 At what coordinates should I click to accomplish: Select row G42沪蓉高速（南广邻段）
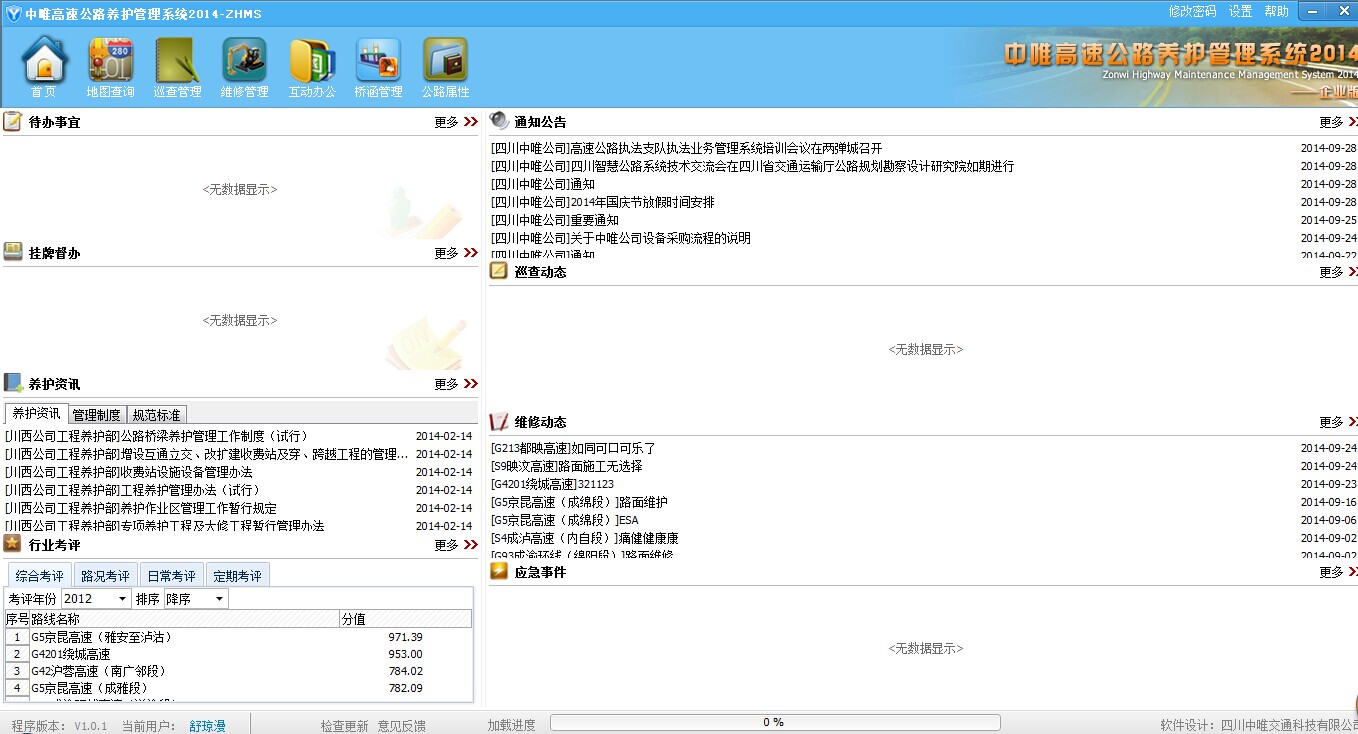coord(238,671)
